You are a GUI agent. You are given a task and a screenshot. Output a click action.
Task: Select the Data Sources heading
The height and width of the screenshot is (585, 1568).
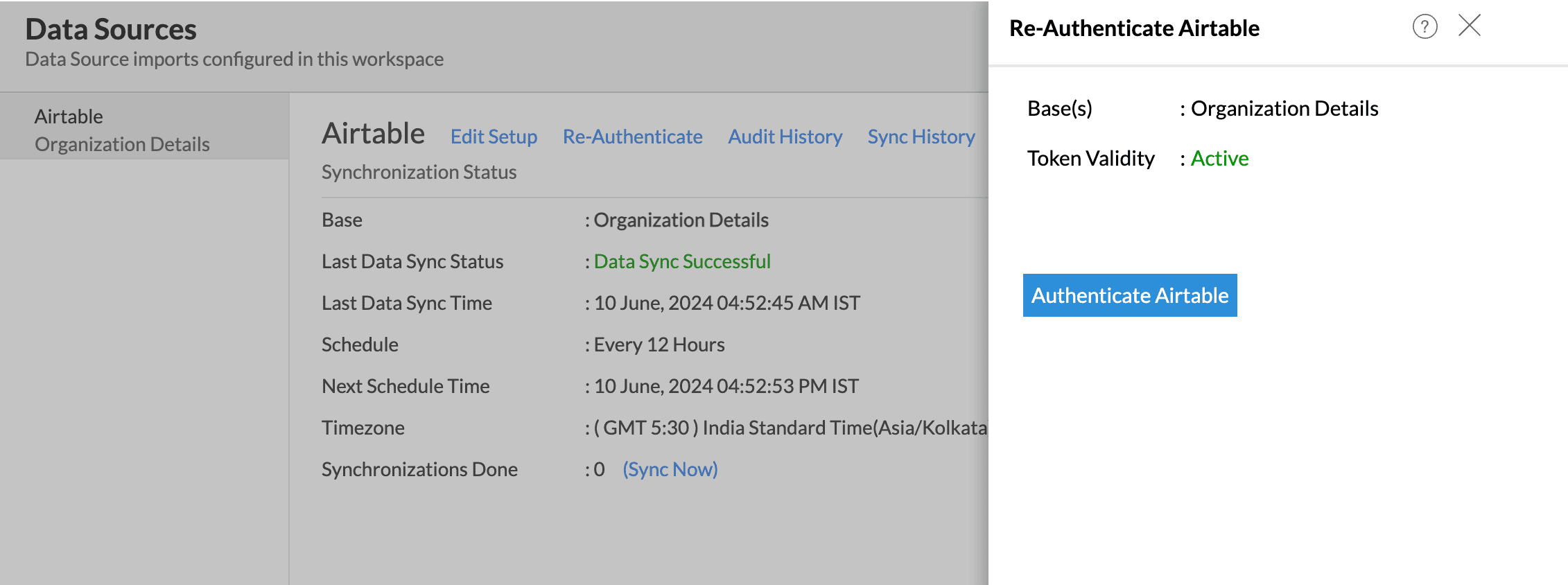coord(111,29)
